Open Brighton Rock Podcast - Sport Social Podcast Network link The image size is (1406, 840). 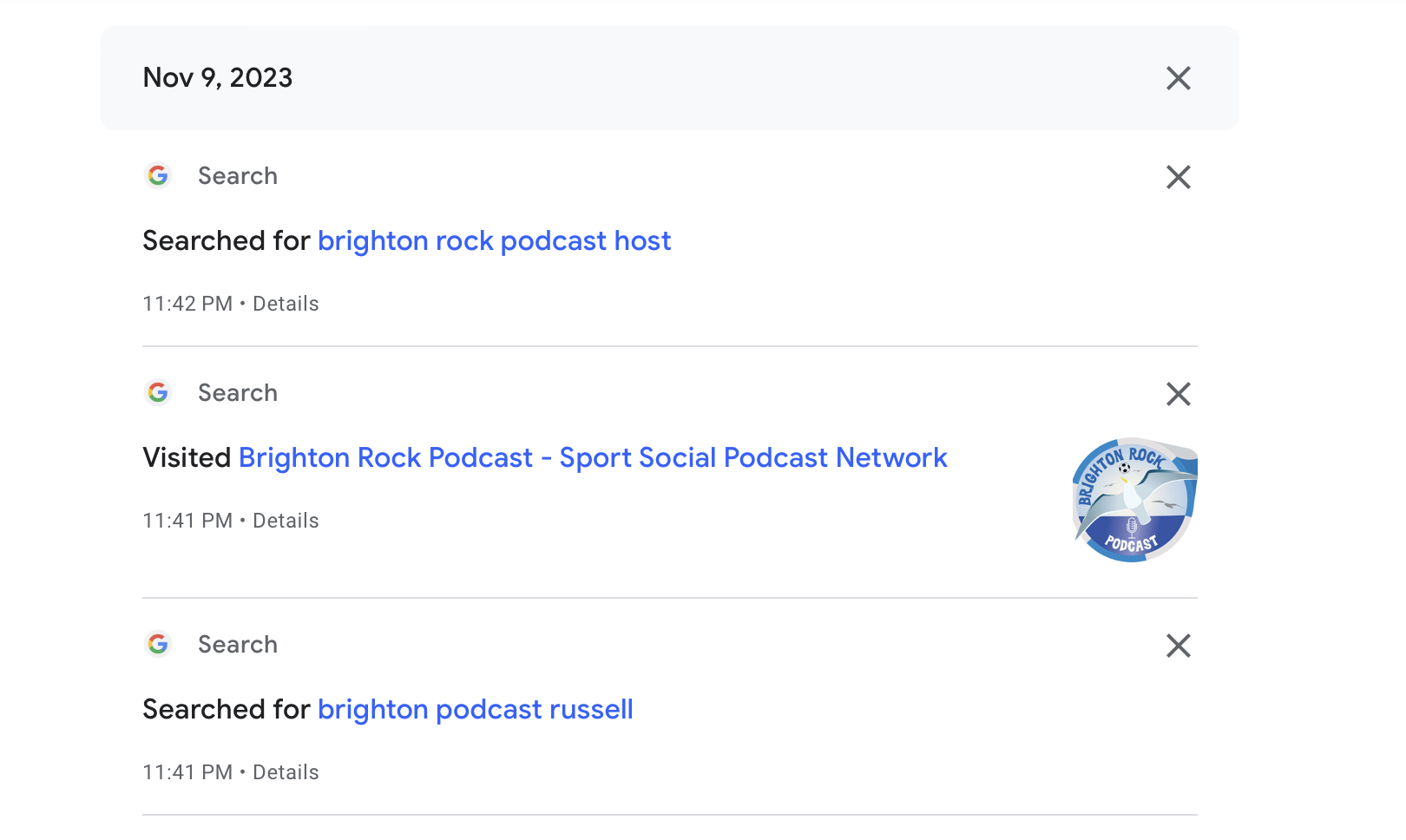(593, 457)
